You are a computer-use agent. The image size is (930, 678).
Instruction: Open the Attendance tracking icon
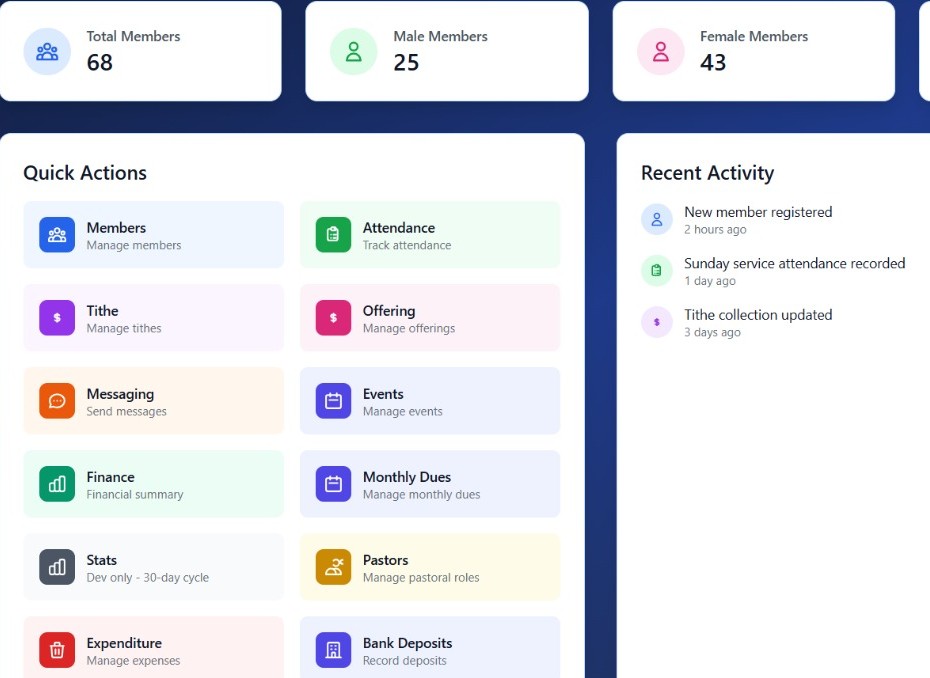[333, 235]
